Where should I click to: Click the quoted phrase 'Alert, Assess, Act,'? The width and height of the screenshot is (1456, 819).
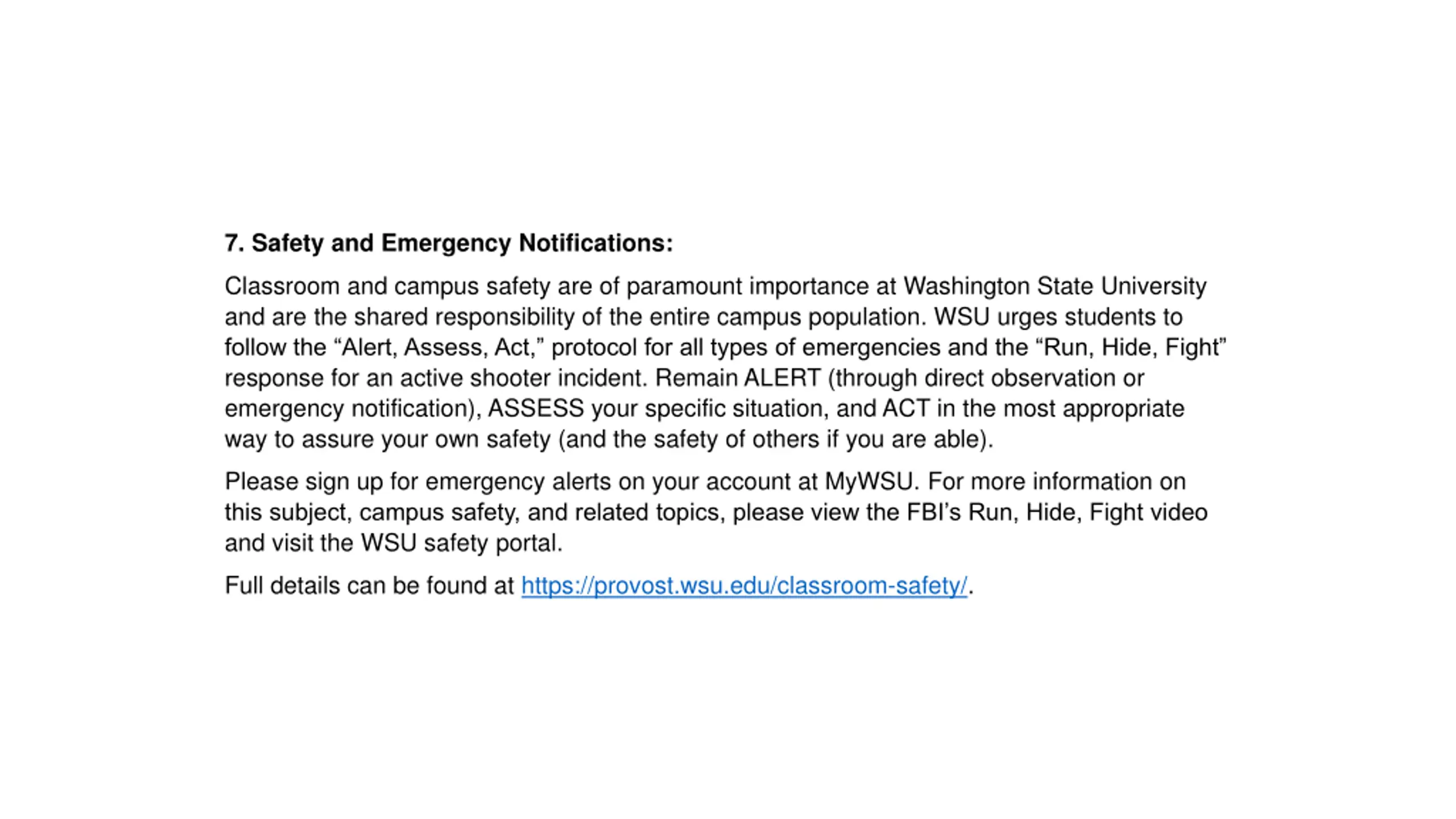(x=439, y=348)
